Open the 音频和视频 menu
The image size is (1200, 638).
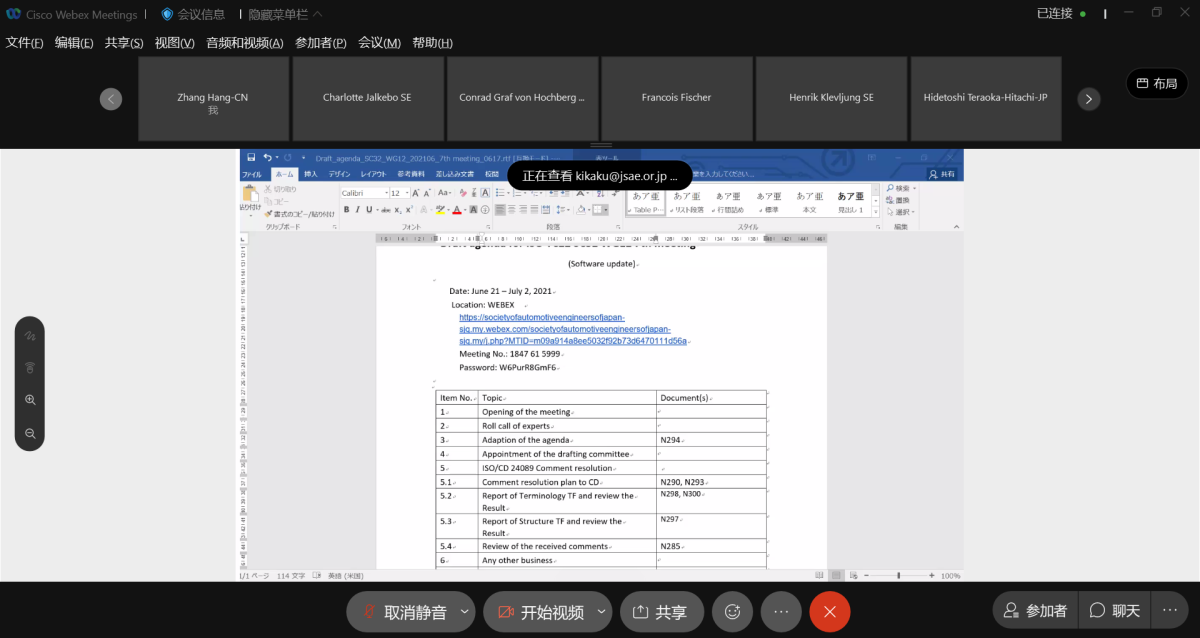[x=244, y=43]
